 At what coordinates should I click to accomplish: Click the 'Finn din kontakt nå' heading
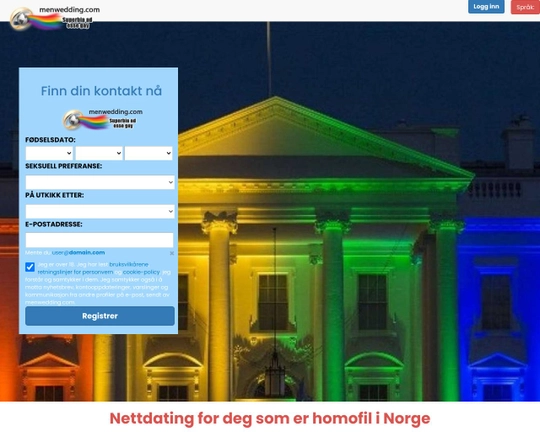pos(101,91)
